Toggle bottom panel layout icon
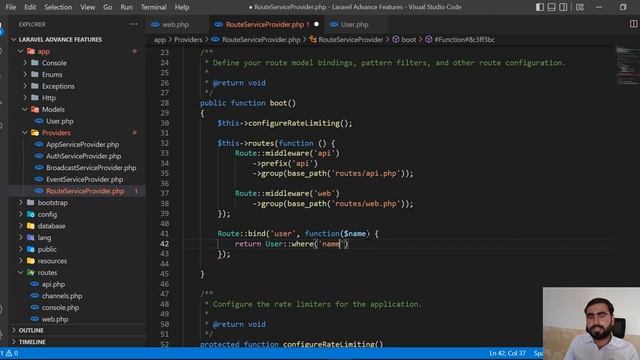This screenshot has height=360, width=640. tap(551, 7)
